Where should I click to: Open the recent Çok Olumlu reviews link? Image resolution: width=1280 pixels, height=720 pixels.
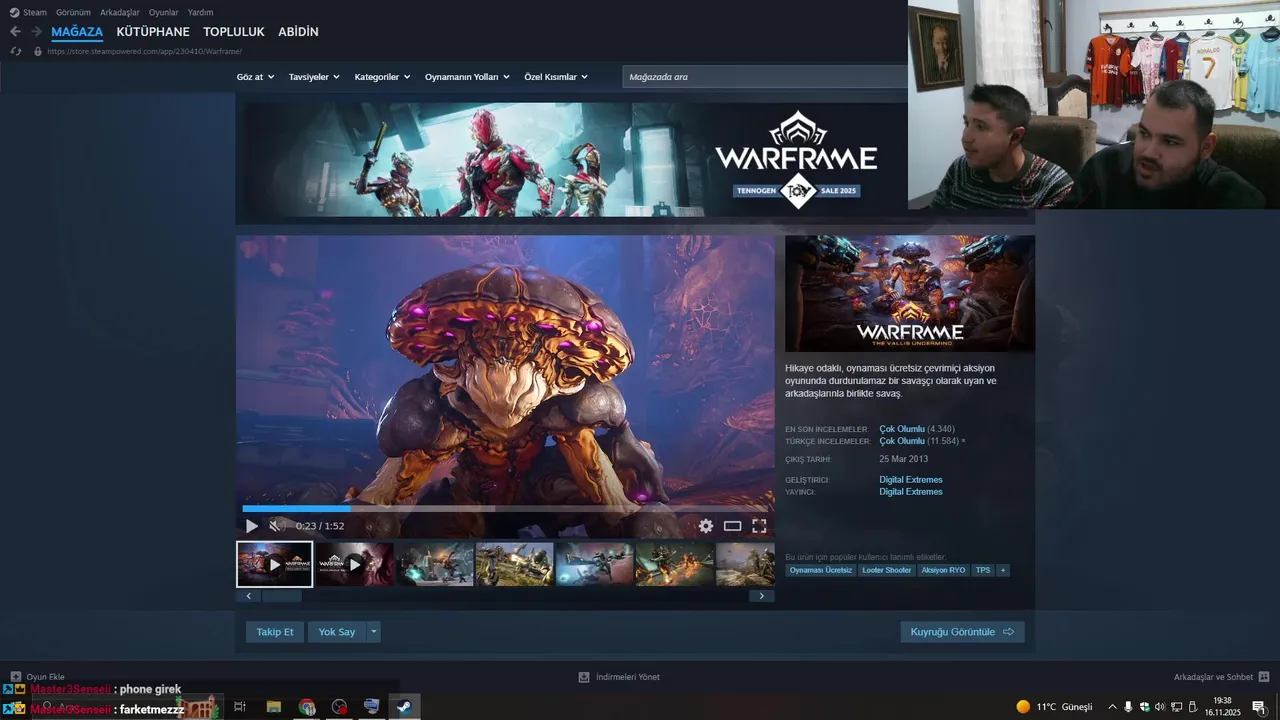pyautogui.click(x=902, y=429)
